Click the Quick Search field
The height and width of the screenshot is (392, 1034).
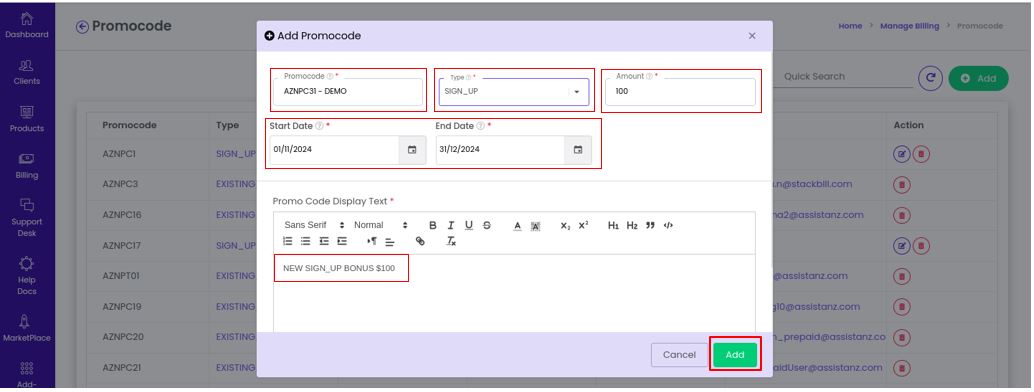[x=844, y=77]
